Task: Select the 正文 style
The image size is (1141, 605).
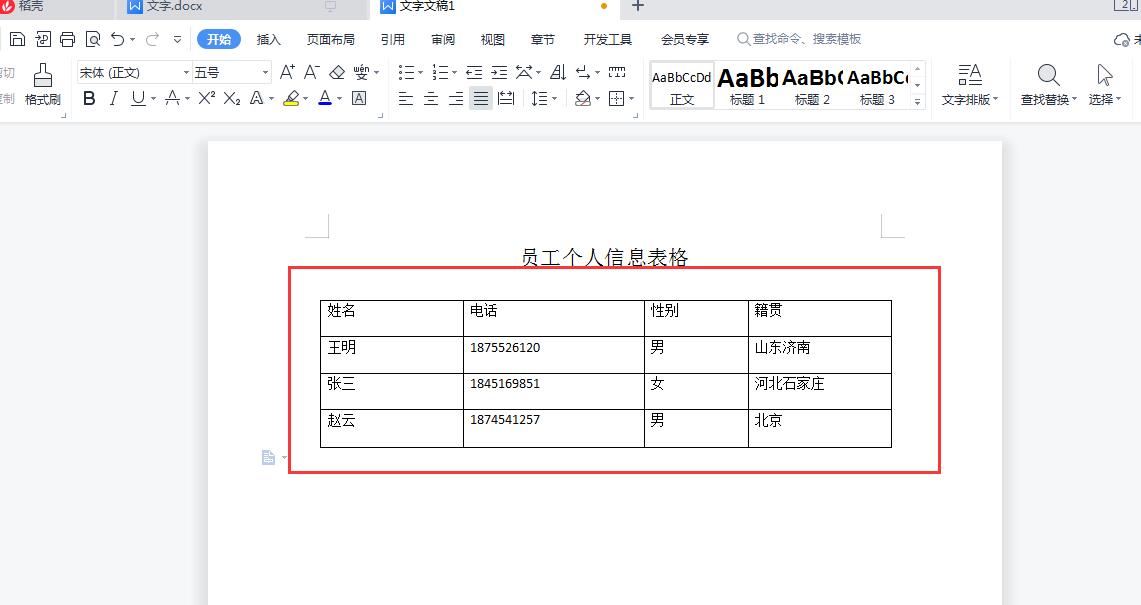Action: tap(682, 86)
